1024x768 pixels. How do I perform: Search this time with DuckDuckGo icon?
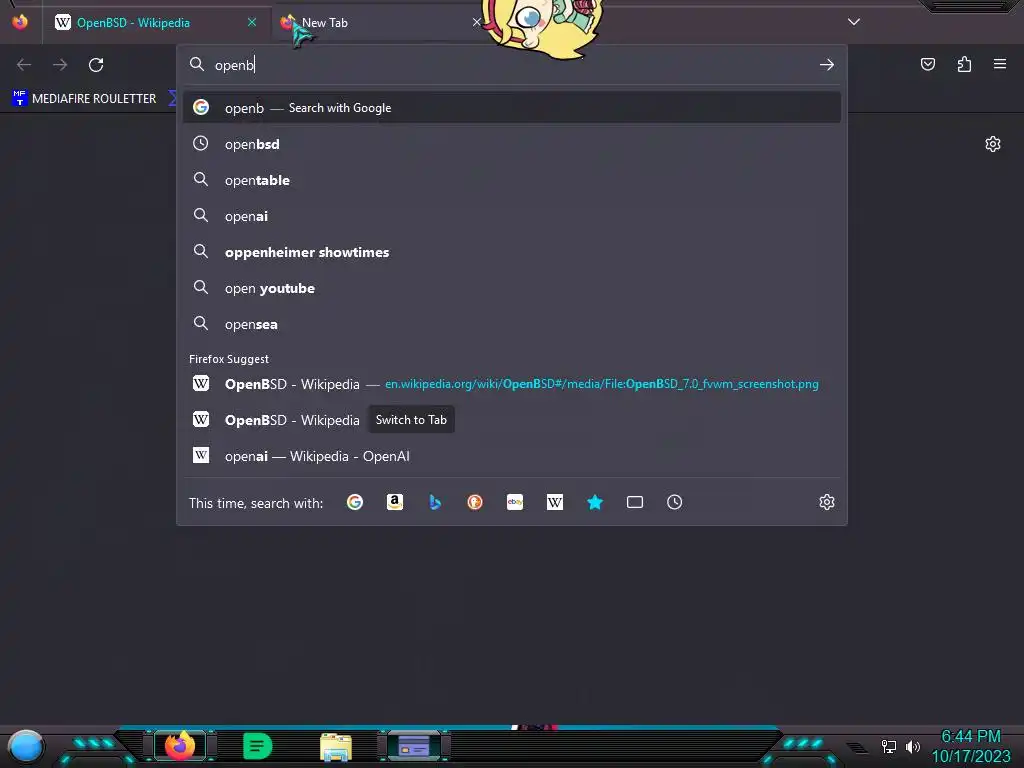(x=475, y=502)
